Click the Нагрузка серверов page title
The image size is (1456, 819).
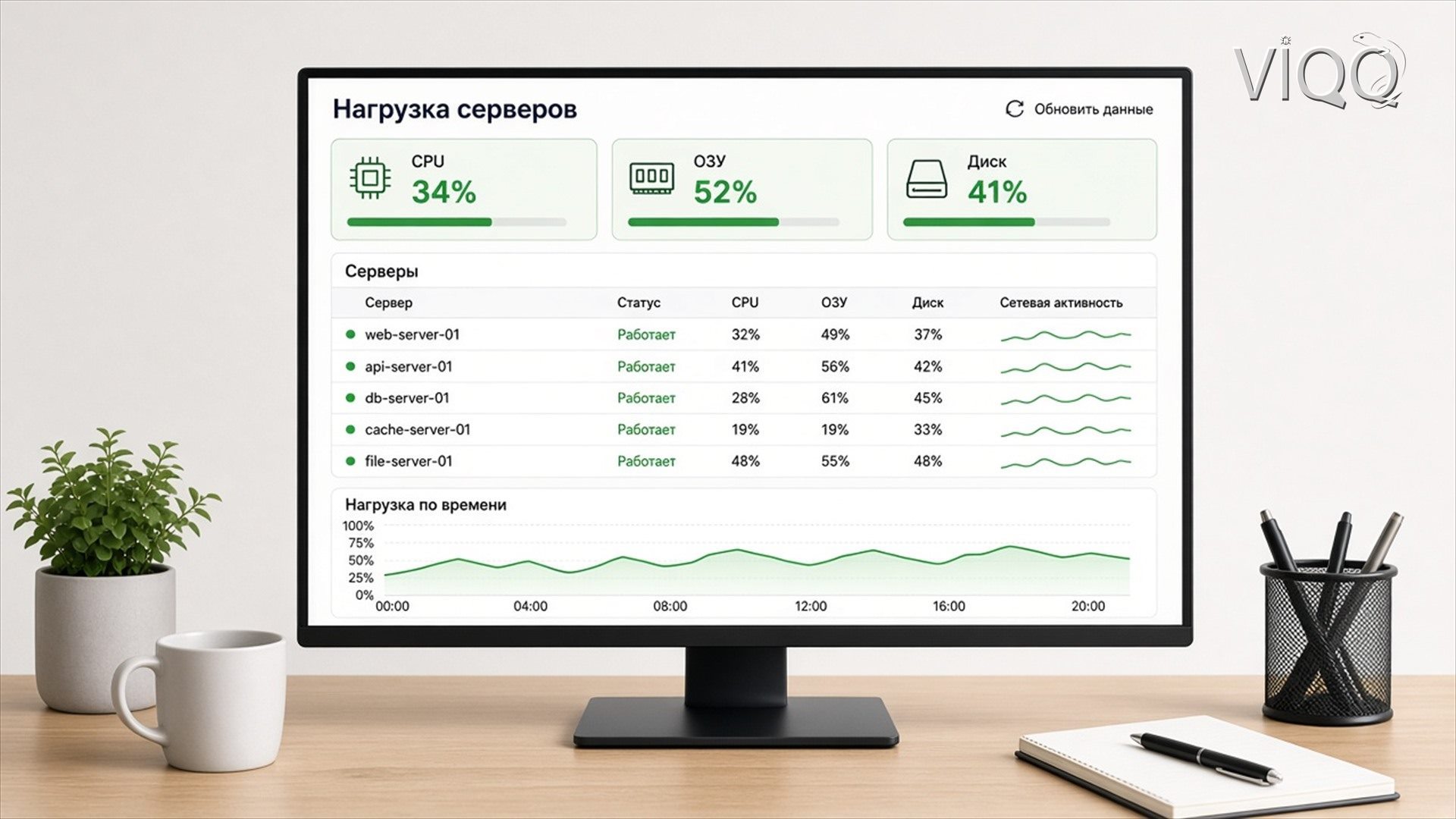point(454,109)
